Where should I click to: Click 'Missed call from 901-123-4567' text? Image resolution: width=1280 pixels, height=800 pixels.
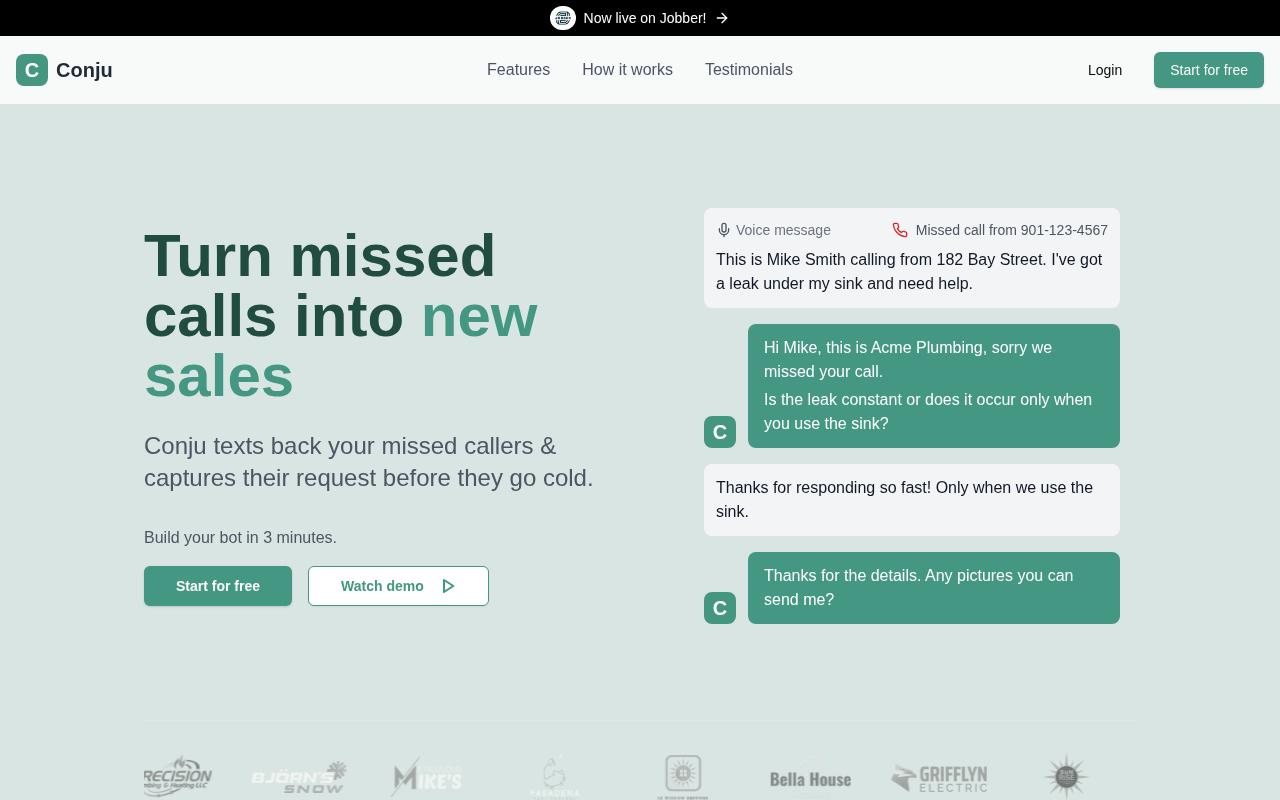click(x=1011, y=230)
